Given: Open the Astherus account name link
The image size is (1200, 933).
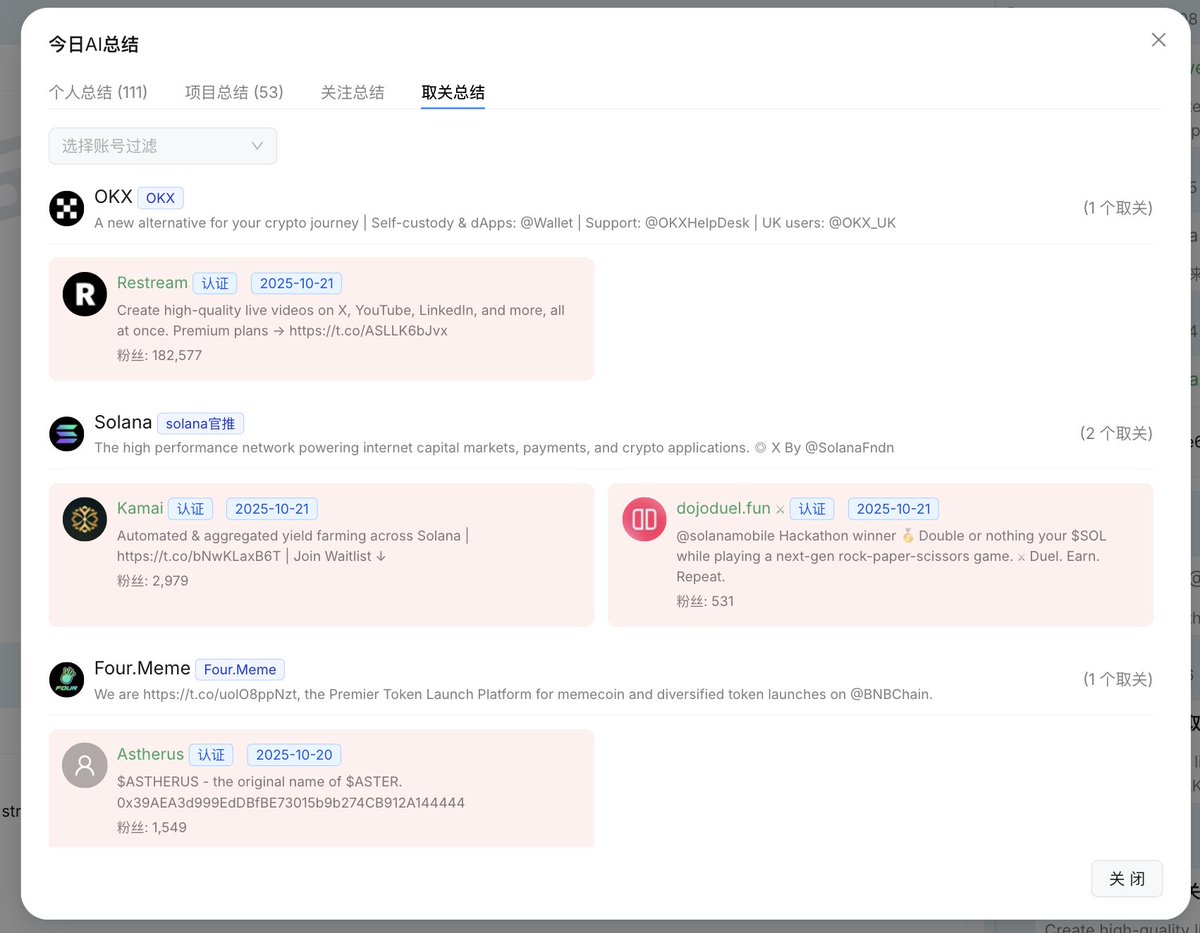Looking at the screenshot, I should click(x=151, y=754).
